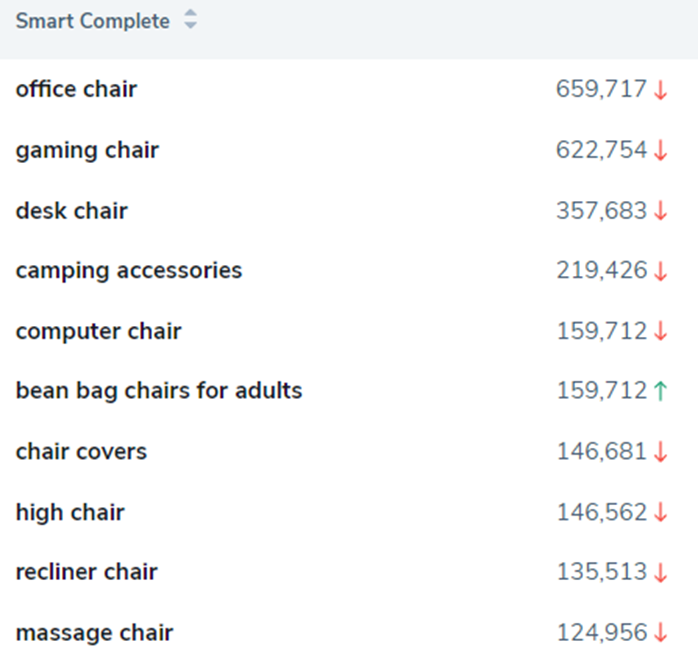
Task: Select the gaming chair keyword
Action: click(87, 150)
